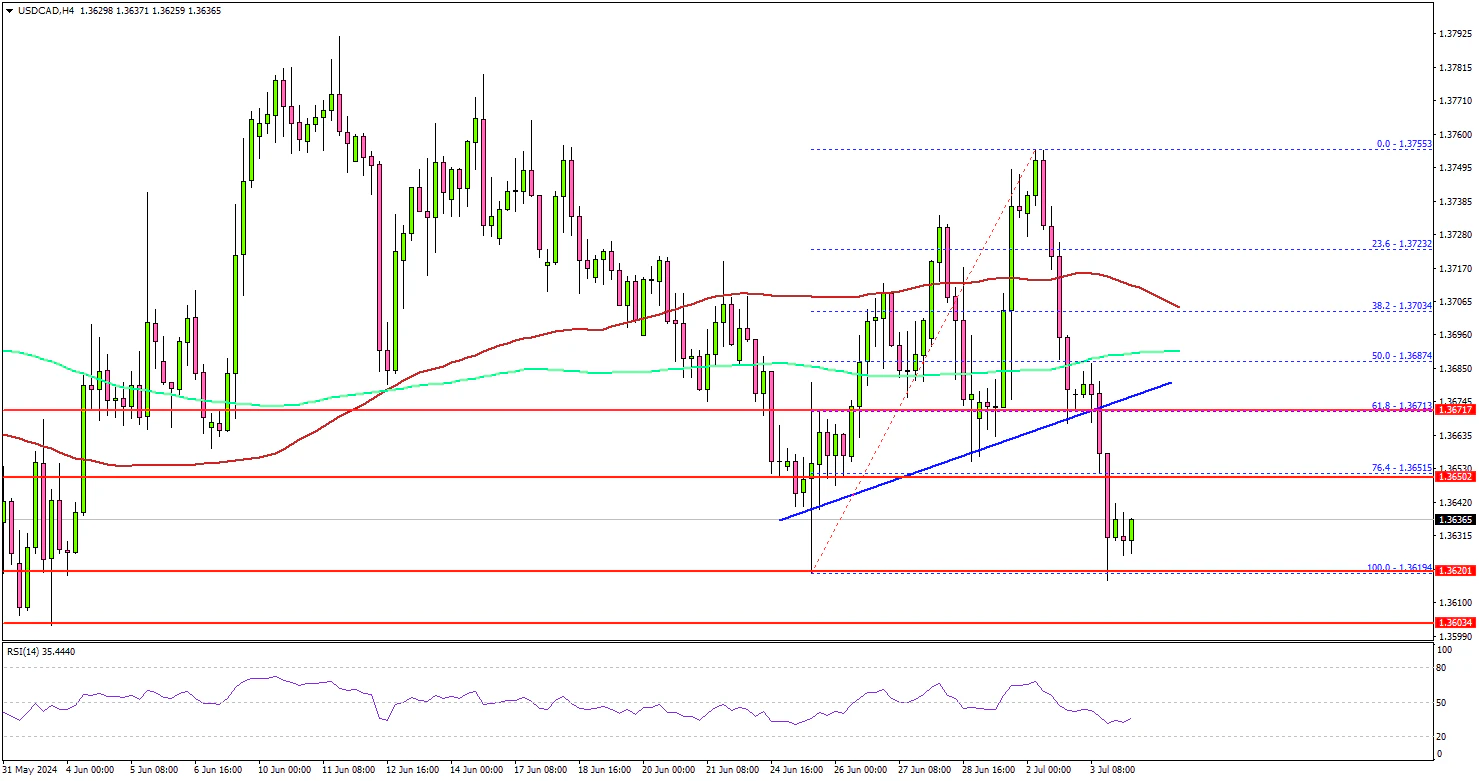Click the RSI(14) indicator label
Image resolution: width=1479 pixels, height=781 pixels.
click(x=40, y=651)
